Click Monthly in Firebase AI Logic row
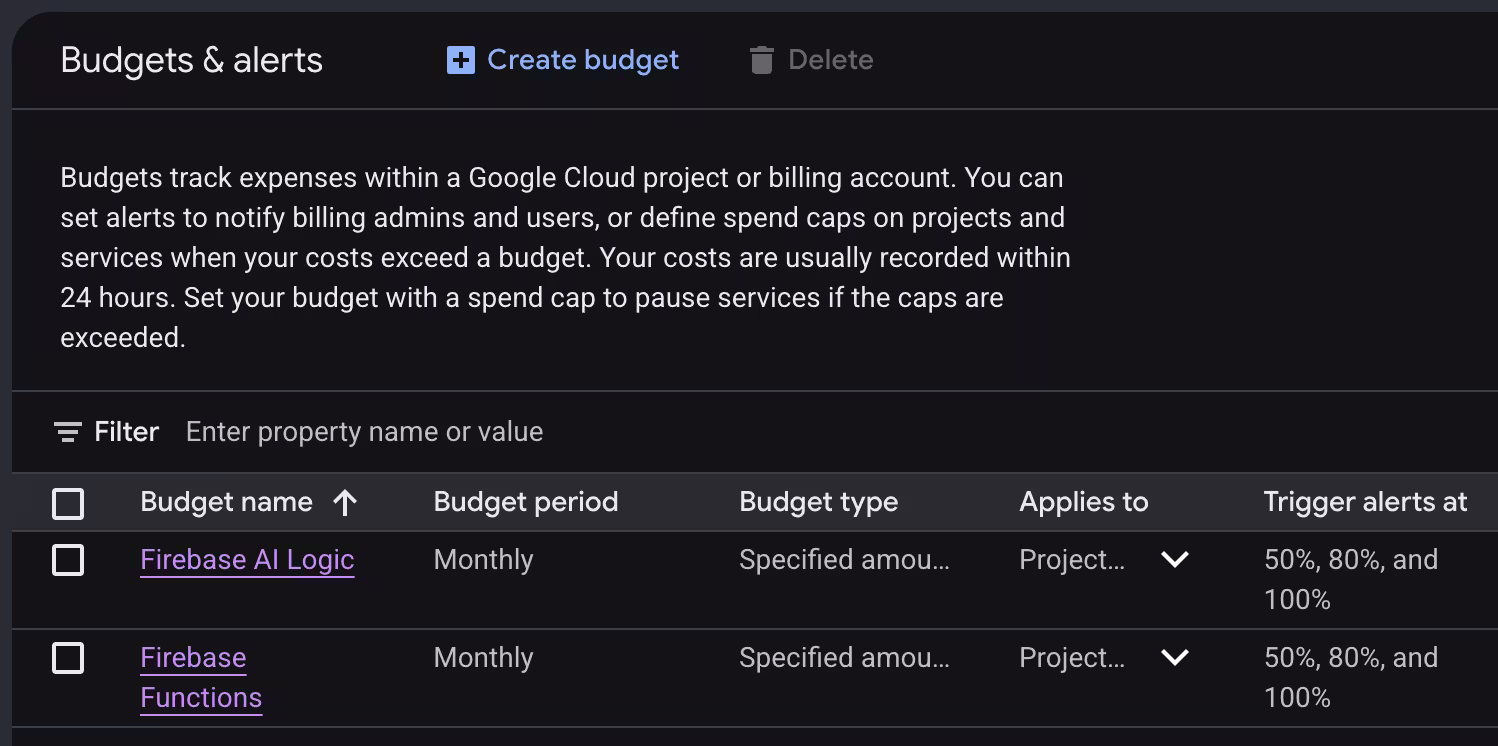This screenshot has width=1498, height=746. coord(483,560)
